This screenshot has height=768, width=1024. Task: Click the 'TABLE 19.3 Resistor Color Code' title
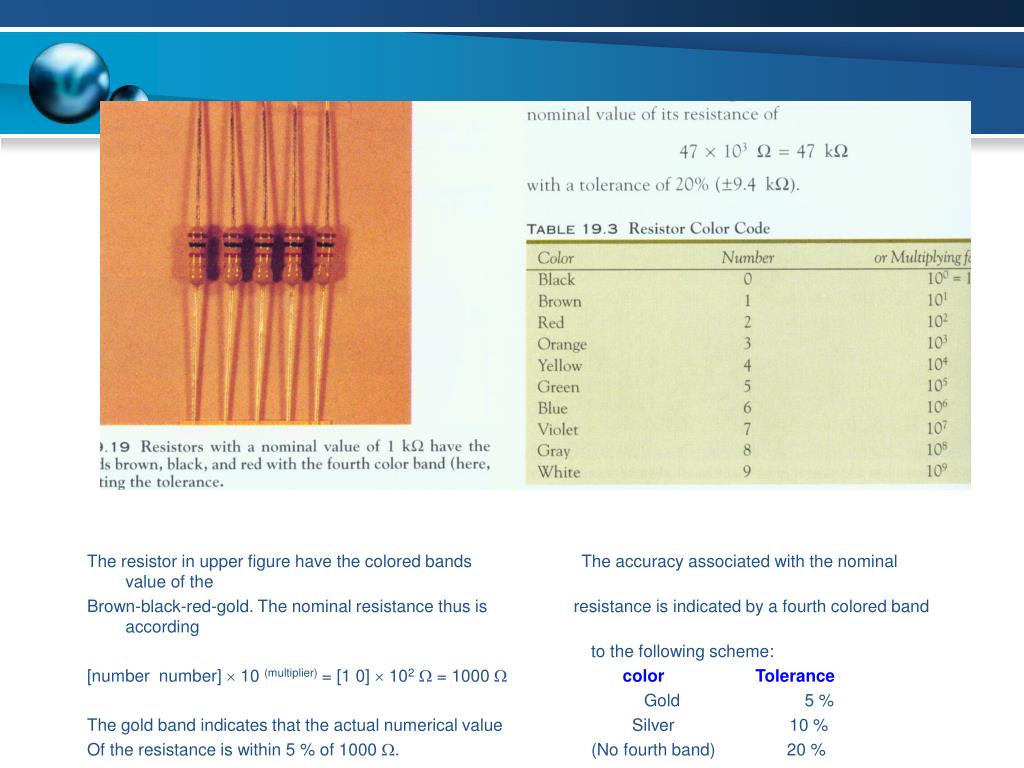tap(648, 229)
